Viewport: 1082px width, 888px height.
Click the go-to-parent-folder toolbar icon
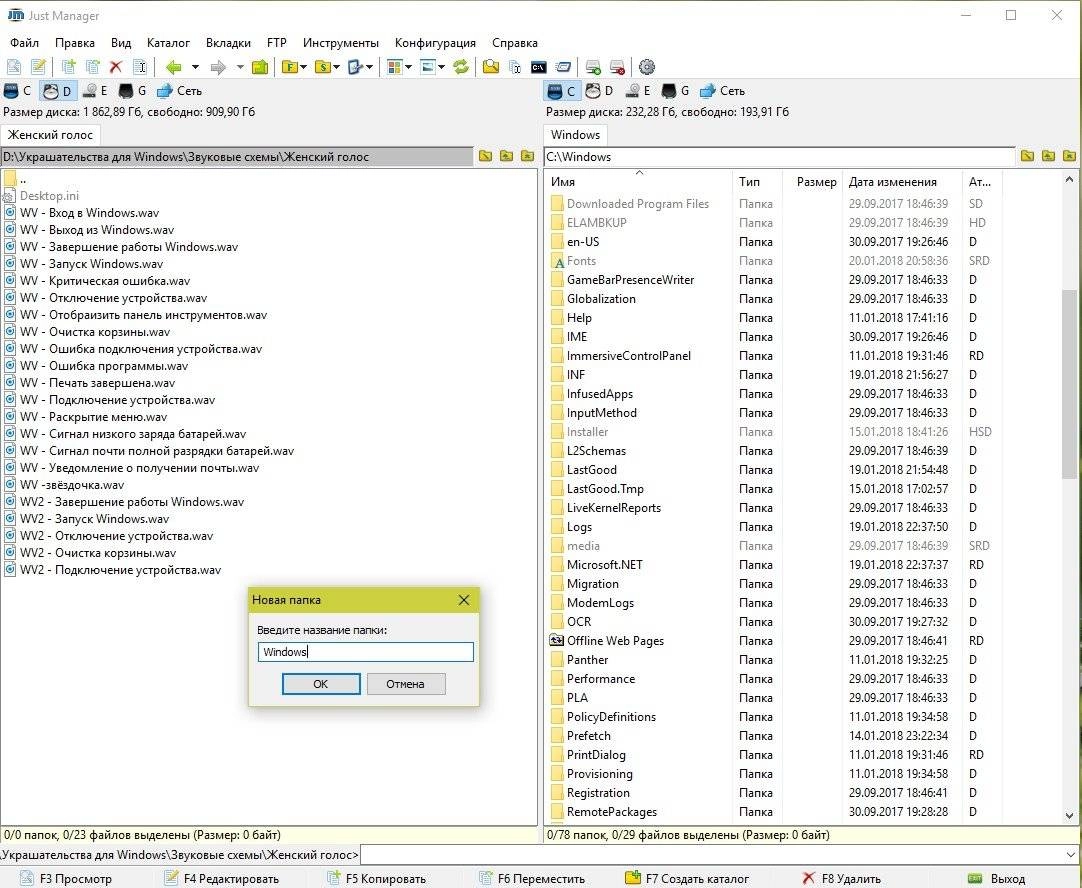[259, 67]
